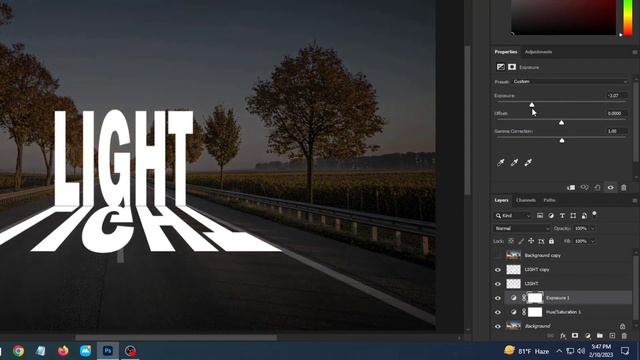Toggle adjustment visibility in the Properties footer
640x360 pixels.
coord(611,187)
